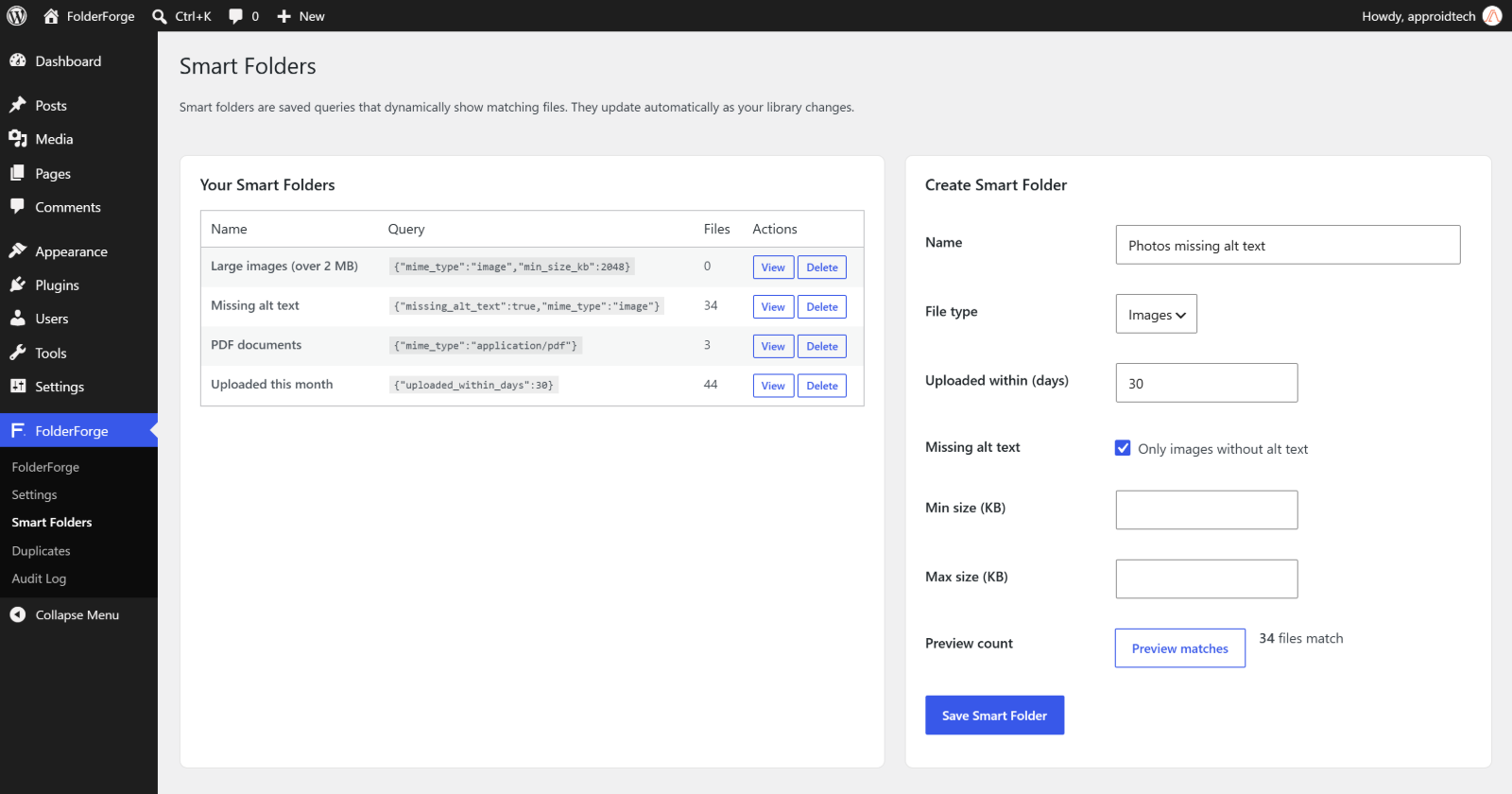This screenshot has height=794, width=1512.
Task: Open the File type Images dropdown
Action: point(1156,314)
